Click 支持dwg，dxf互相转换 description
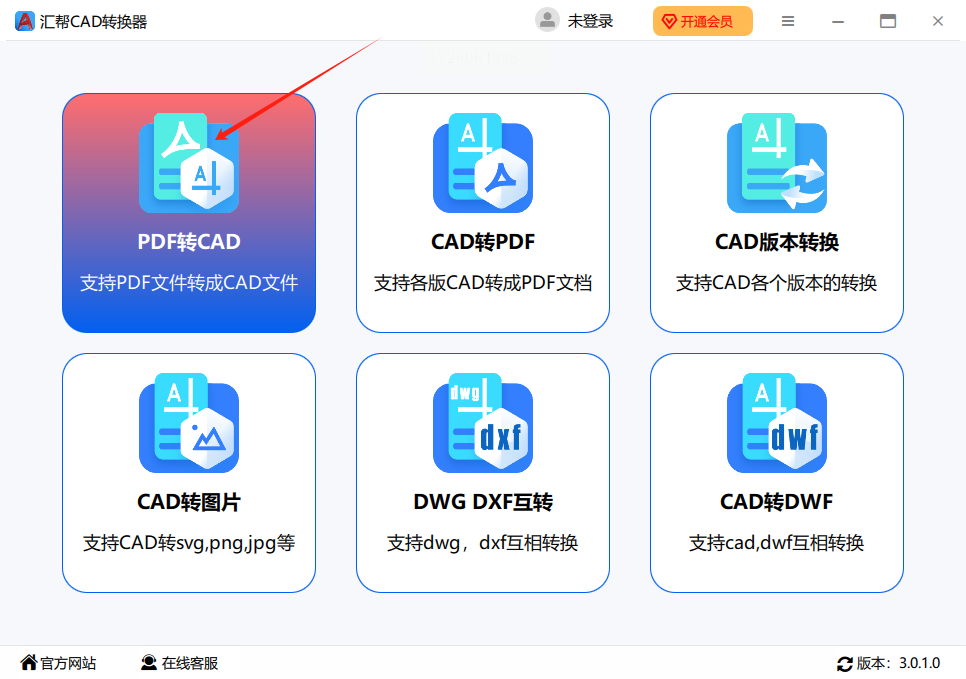The height and width of the screenshot is (679, 966). 482,543
